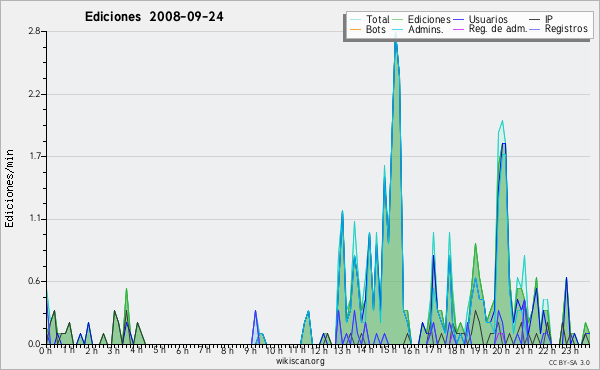Screen dimensions: 600x370
Task: Click the '17 h' x-axis label
Action: [x=433, y=350]
